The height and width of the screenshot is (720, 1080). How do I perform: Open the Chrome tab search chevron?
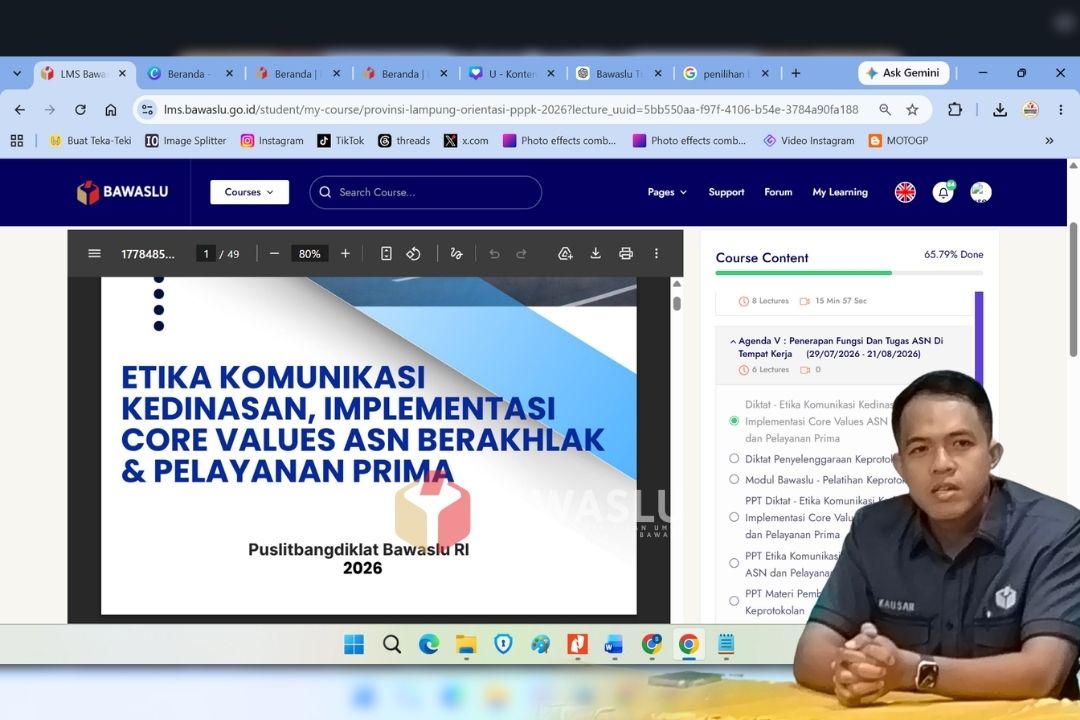point(17,73)
